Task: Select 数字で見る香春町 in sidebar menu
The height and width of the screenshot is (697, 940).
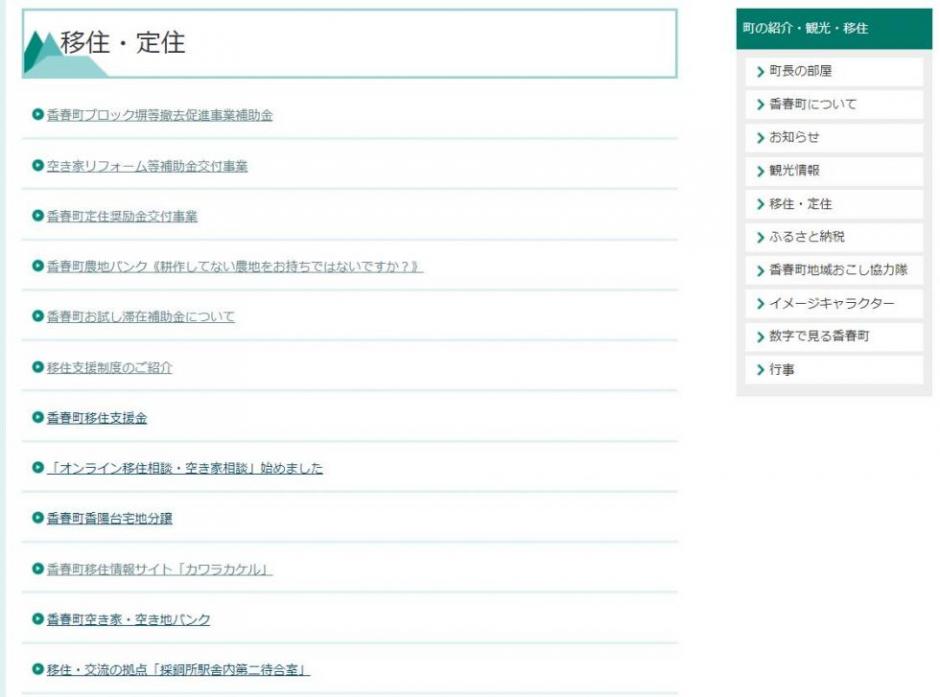Action: coord(834,337)
